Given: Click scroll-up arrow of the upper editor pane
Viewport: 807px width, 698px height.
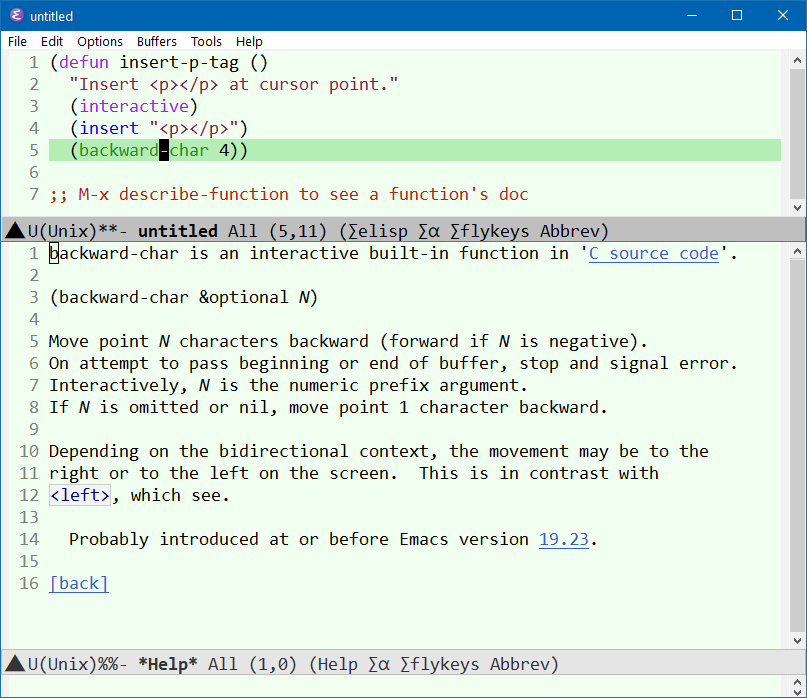Looking at the screenshot, I should tap(797, 61).
